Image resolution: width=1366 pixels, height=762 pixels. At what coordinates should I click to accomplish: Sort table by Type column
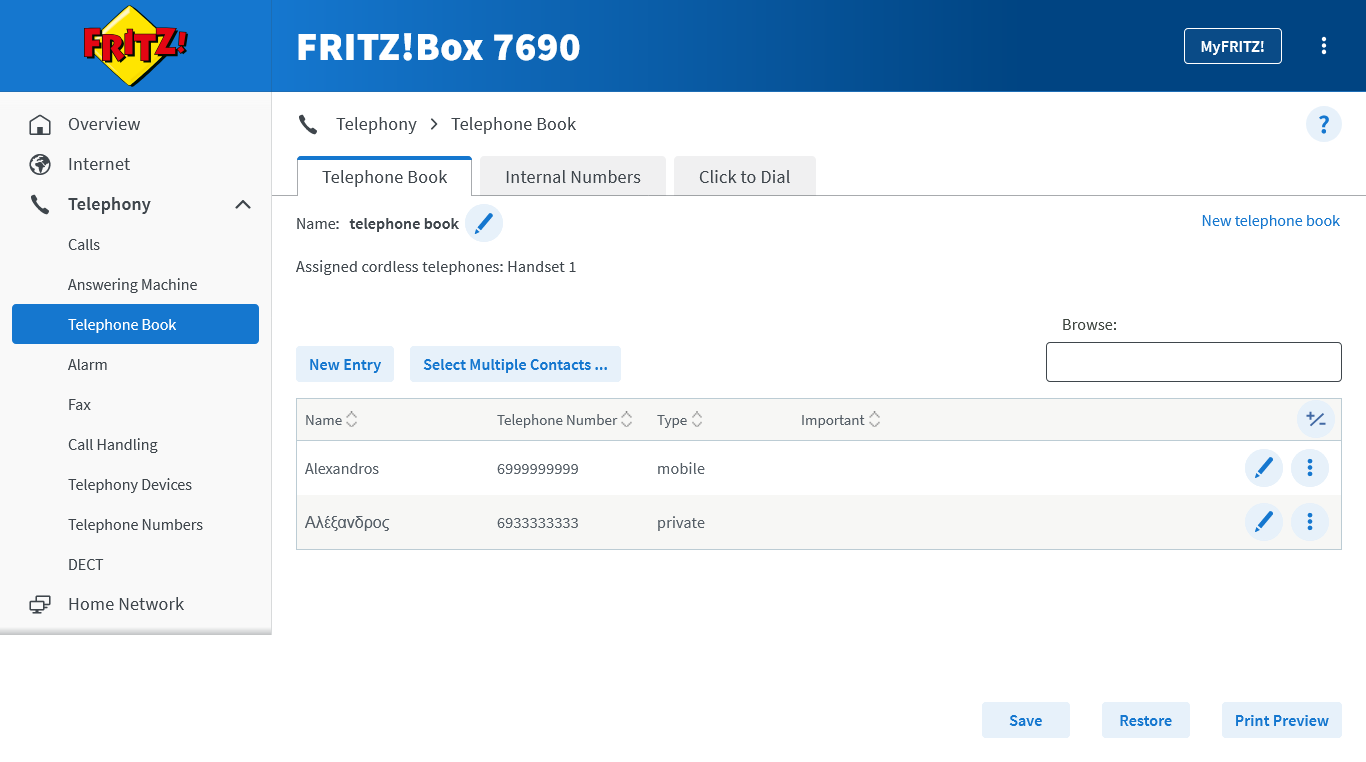pos(697,420)
